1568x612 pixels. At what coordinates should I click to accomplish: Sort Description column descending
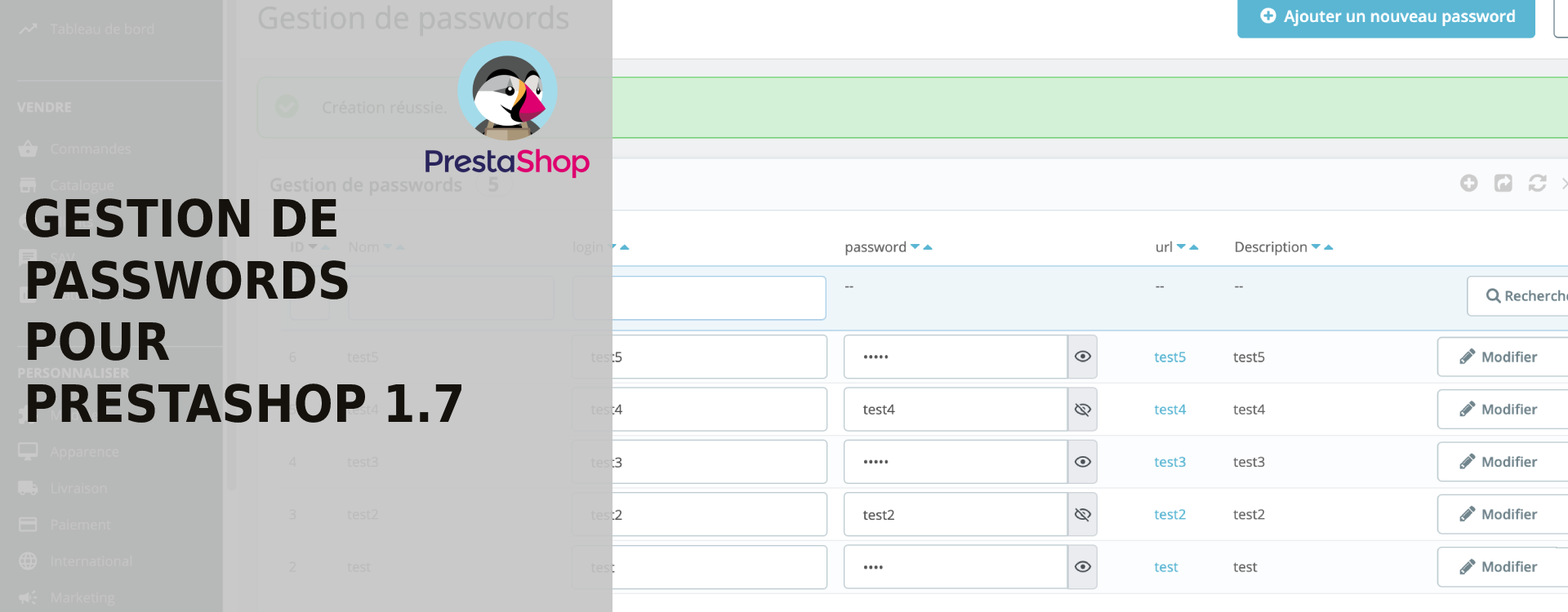pyautogui.click(x=1316, y=246)
